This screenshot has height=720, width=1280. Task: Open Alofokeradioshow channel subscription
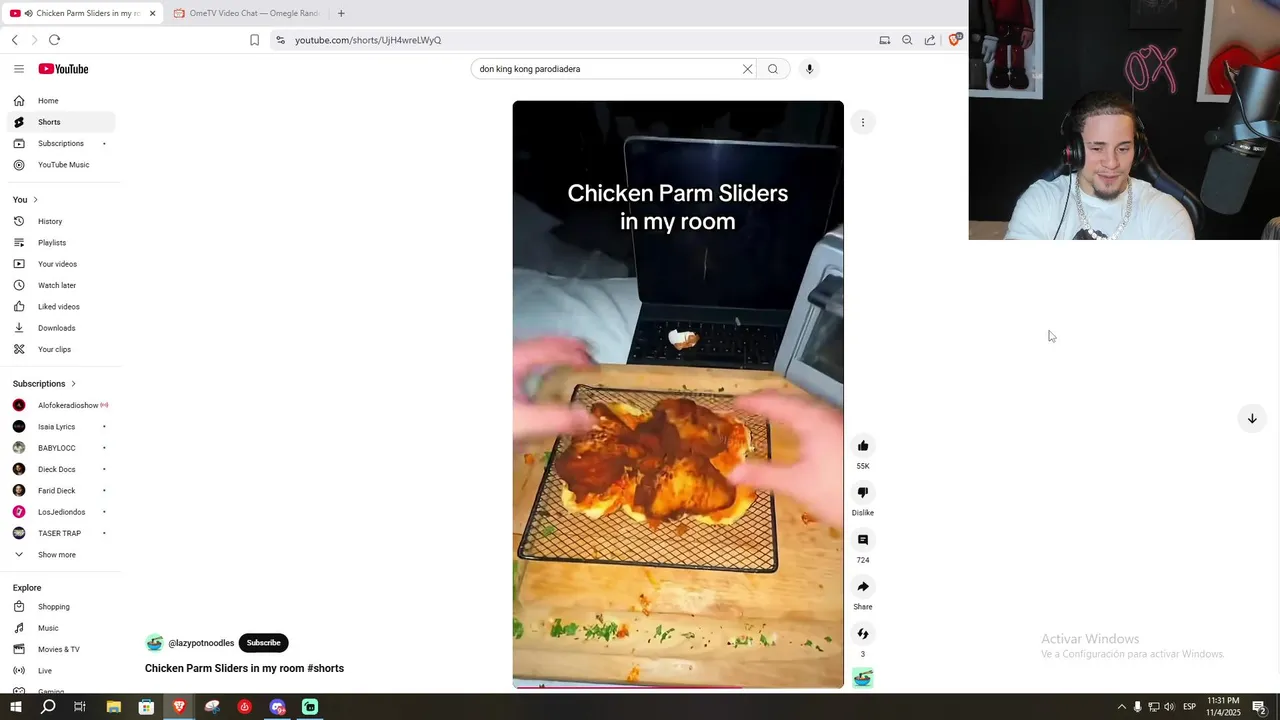pyautogui.click(x=60, y=405)
